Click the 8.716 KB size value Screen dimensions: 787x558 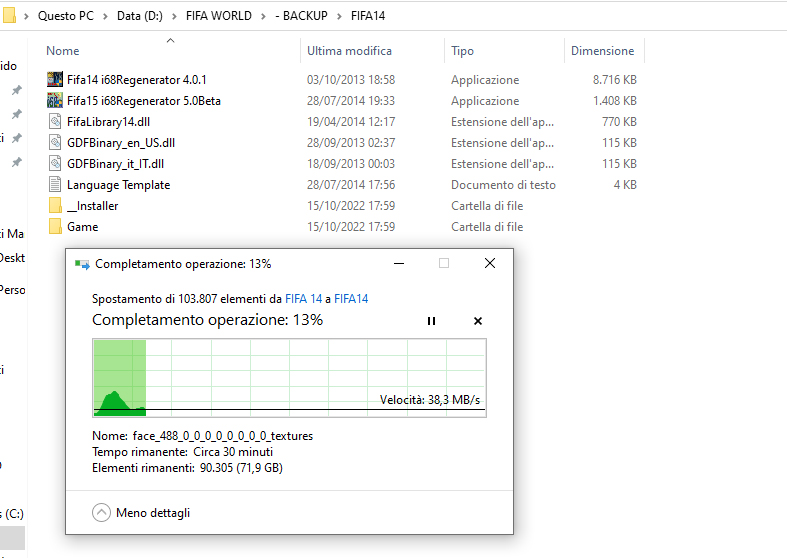614,80
